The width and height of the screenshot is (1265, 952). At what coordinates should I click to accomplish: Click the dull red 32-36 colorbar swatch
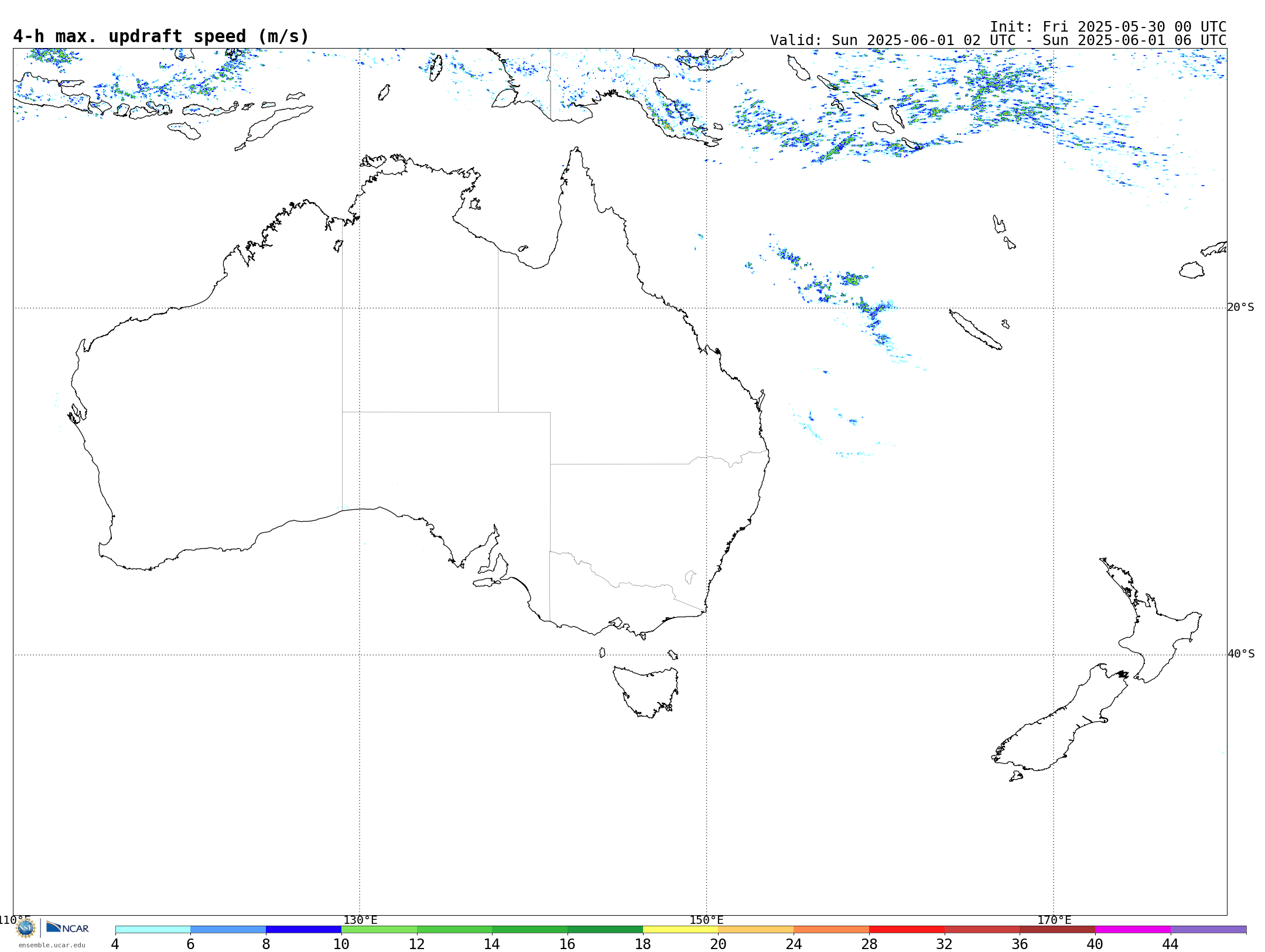(x=982, y=930)
